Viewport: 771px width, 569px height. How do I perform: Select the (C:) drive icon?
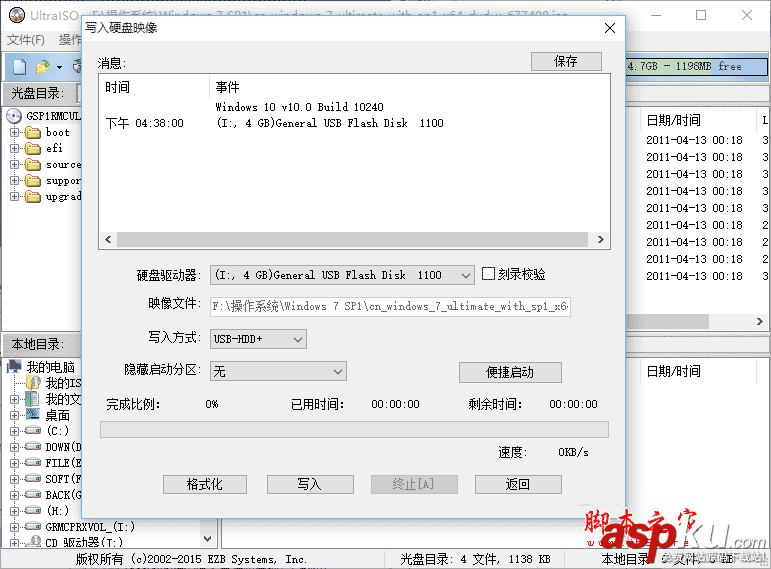(33, 431)
